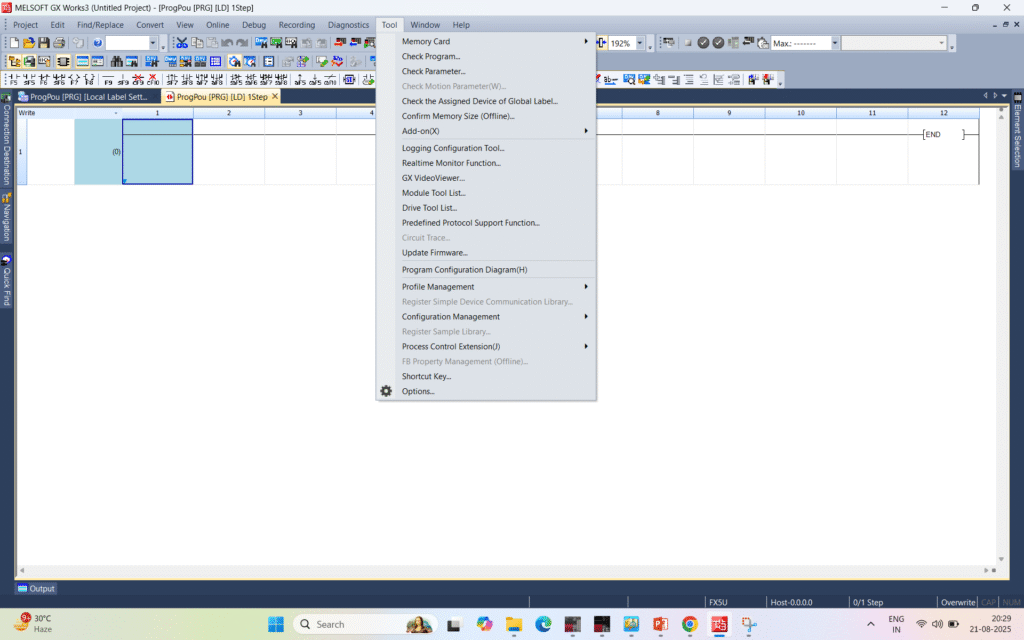The height and width of the screenshot is (640, 1024).
Task: Insert rising pulse contact sF7 icon
Action: tap(172, 80)
